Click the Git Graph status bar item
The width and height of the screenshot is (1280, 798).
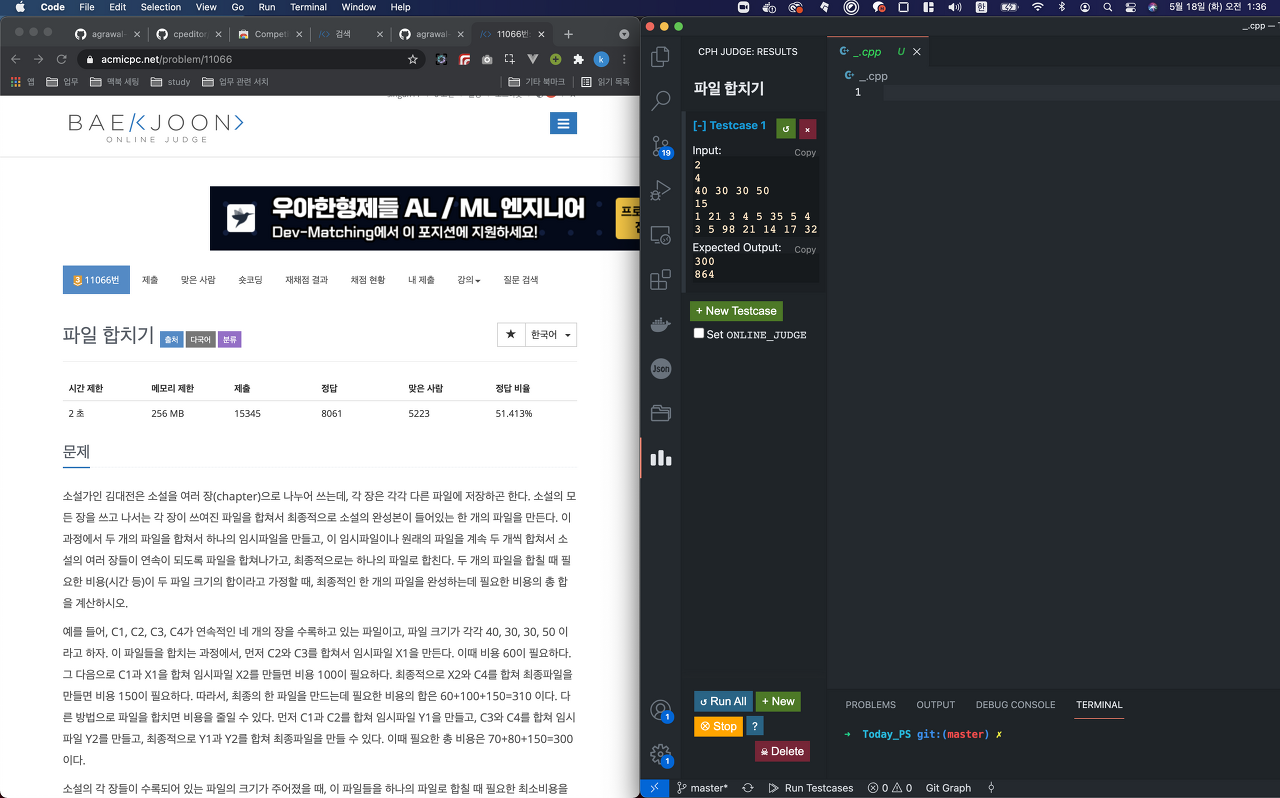point(948,788)
